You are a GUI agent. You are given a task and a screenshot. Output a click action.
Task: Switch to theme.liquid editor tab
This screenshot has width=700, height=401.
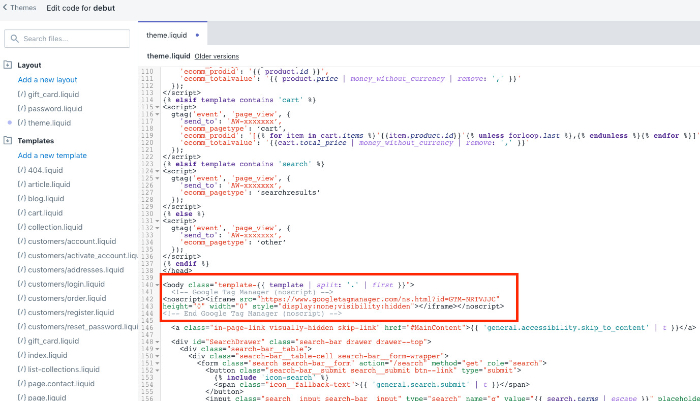[173, 35]
